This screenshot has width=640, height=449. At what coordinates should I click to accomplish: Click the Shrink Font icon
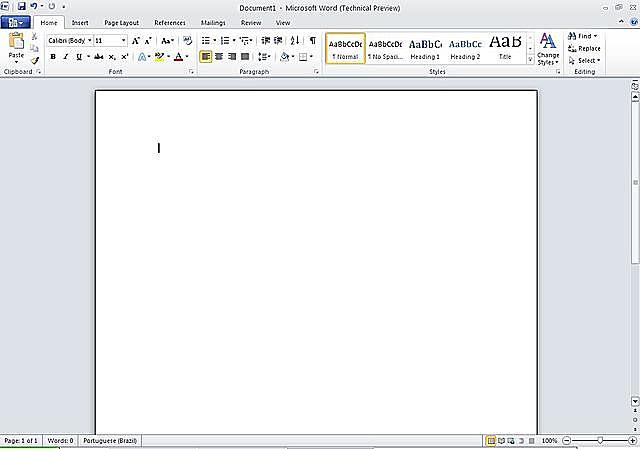[148, 41]
